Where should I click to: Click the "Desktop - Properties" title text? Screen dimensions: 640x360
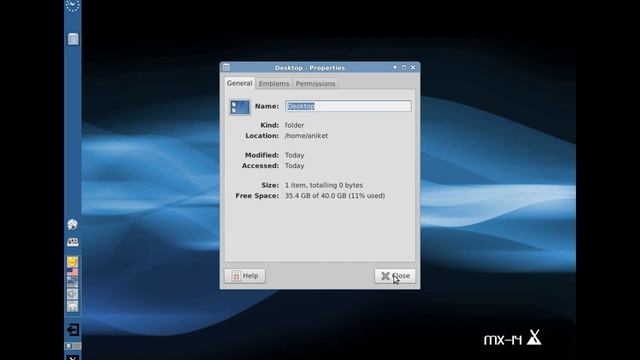click(310, 68)
